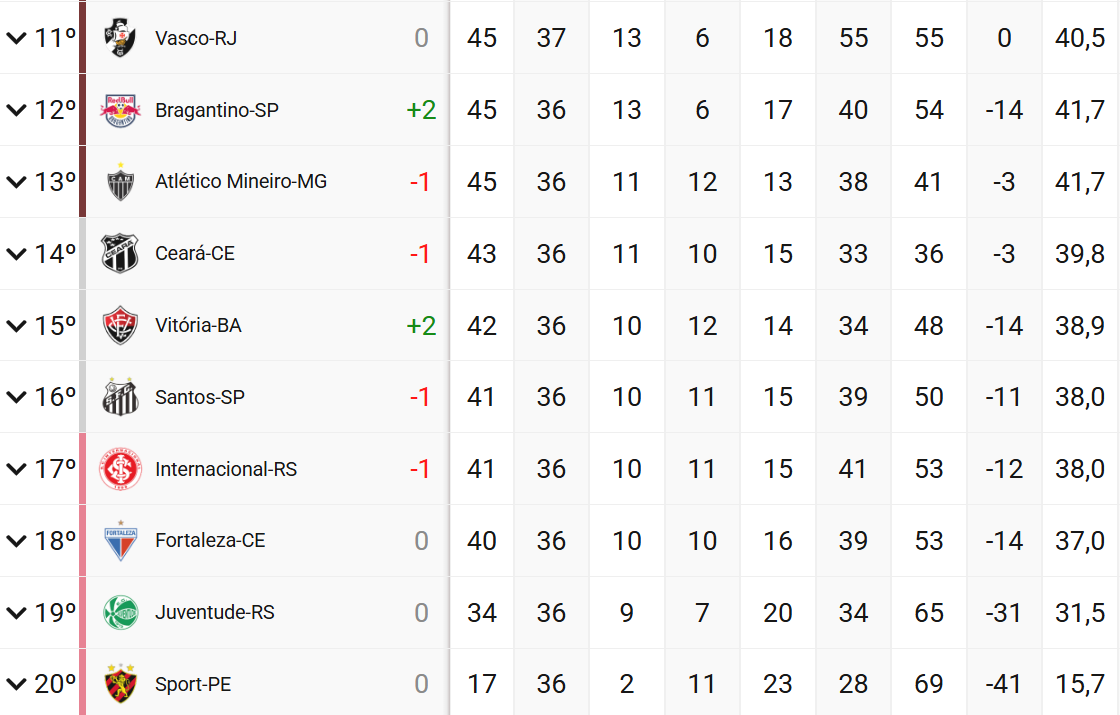Open the Vasco-RJ team name link
Viewport: 1120px width, 715px height.
pos(196,38)
